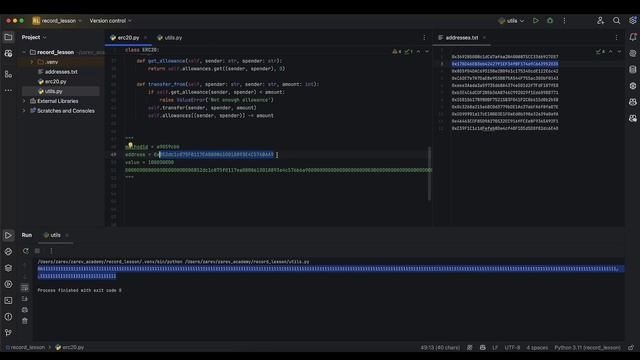Change indent setting 4 spaces
Viewport: 640px width, 360px height.
point(537,347)
